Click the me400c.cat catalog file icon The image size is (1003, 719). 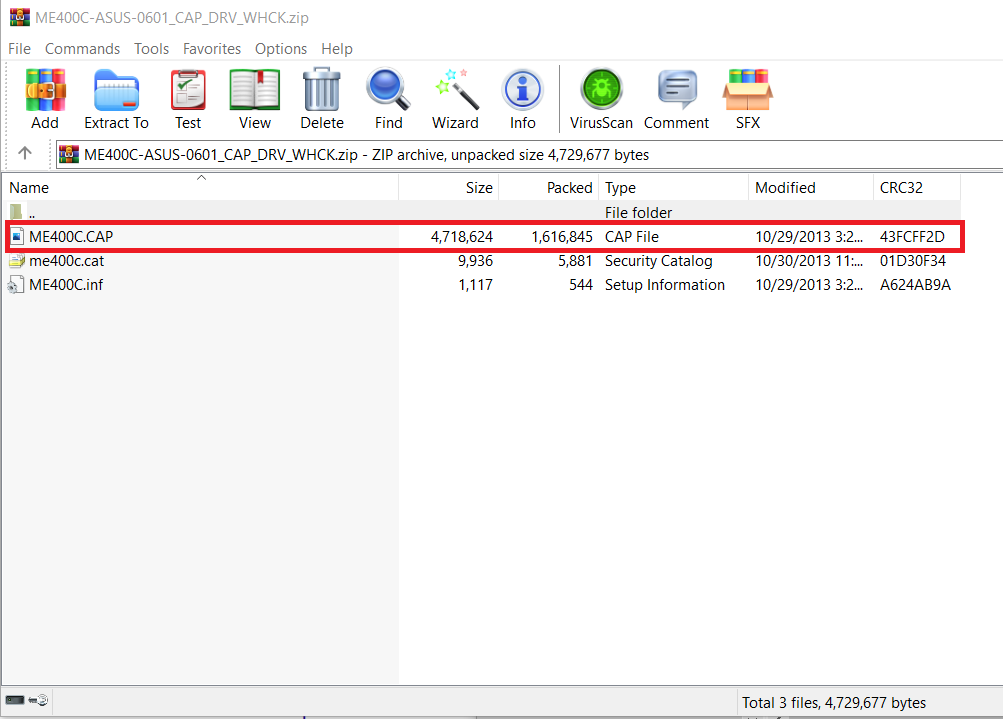click(17, 261)
